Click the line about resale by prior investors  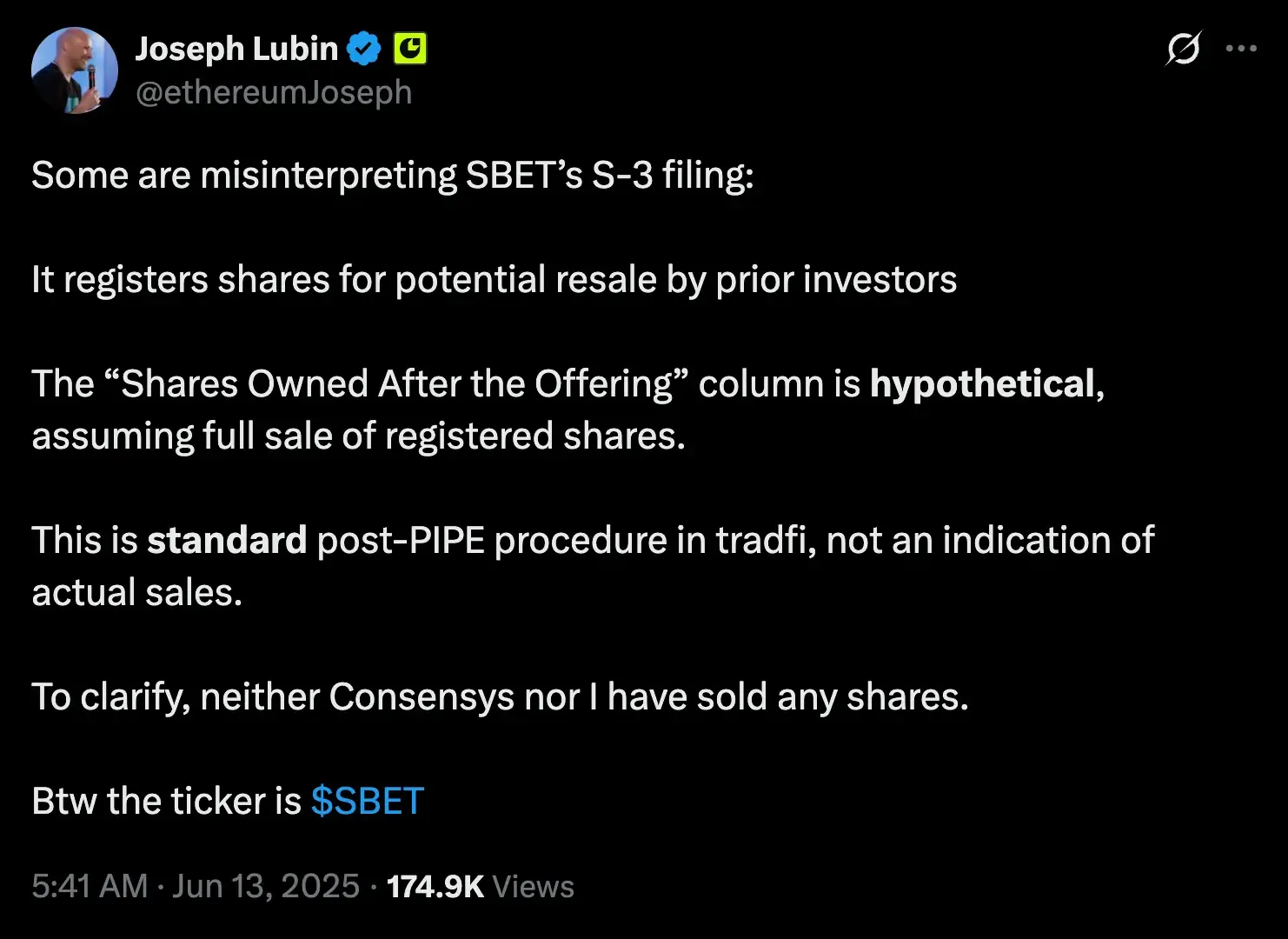point(494,279)
